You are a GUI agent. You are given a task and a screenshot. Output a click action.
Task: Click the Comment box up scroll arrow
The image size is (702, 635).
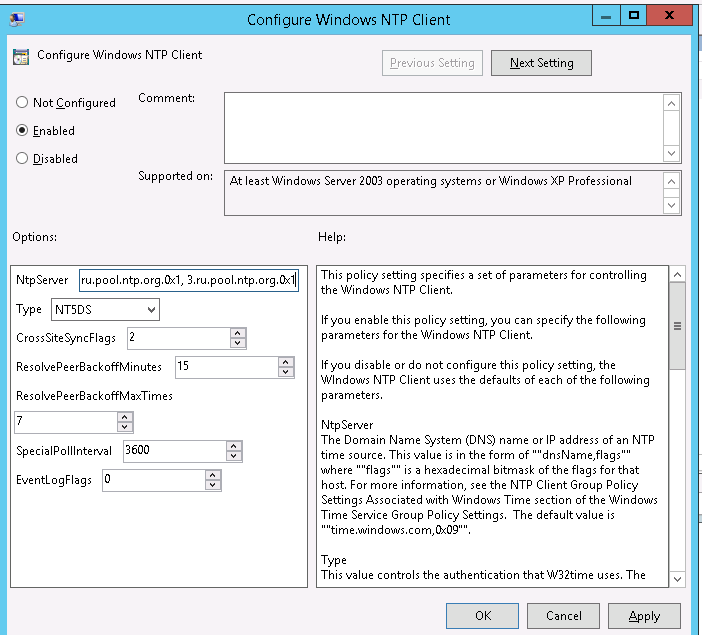(x=671, y=104)
